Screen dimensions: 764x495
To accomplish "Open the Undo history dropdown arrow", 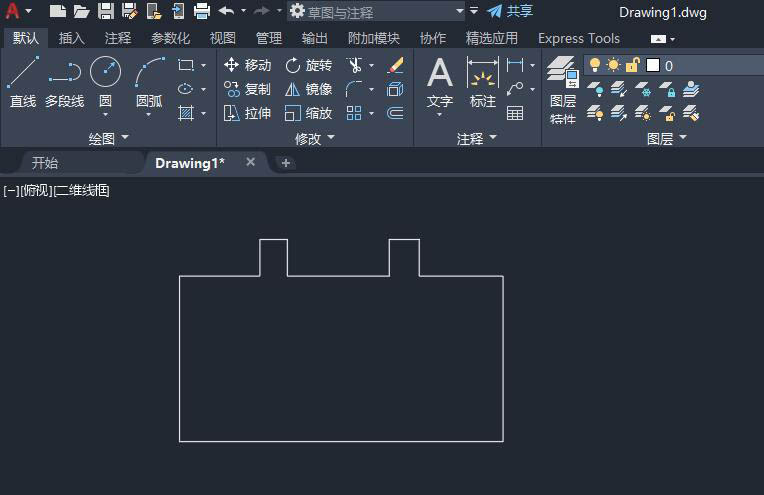I will (243, 11).
